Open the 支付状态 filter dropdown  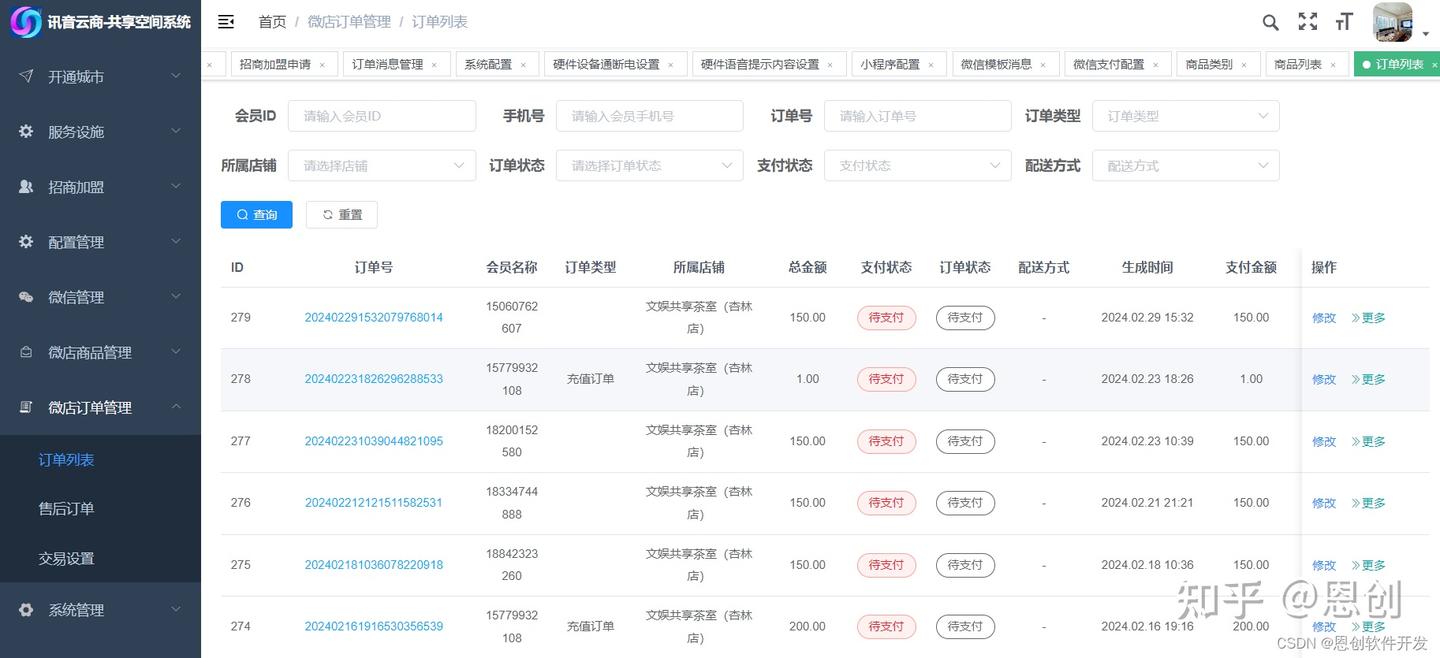tap(917, 166)
